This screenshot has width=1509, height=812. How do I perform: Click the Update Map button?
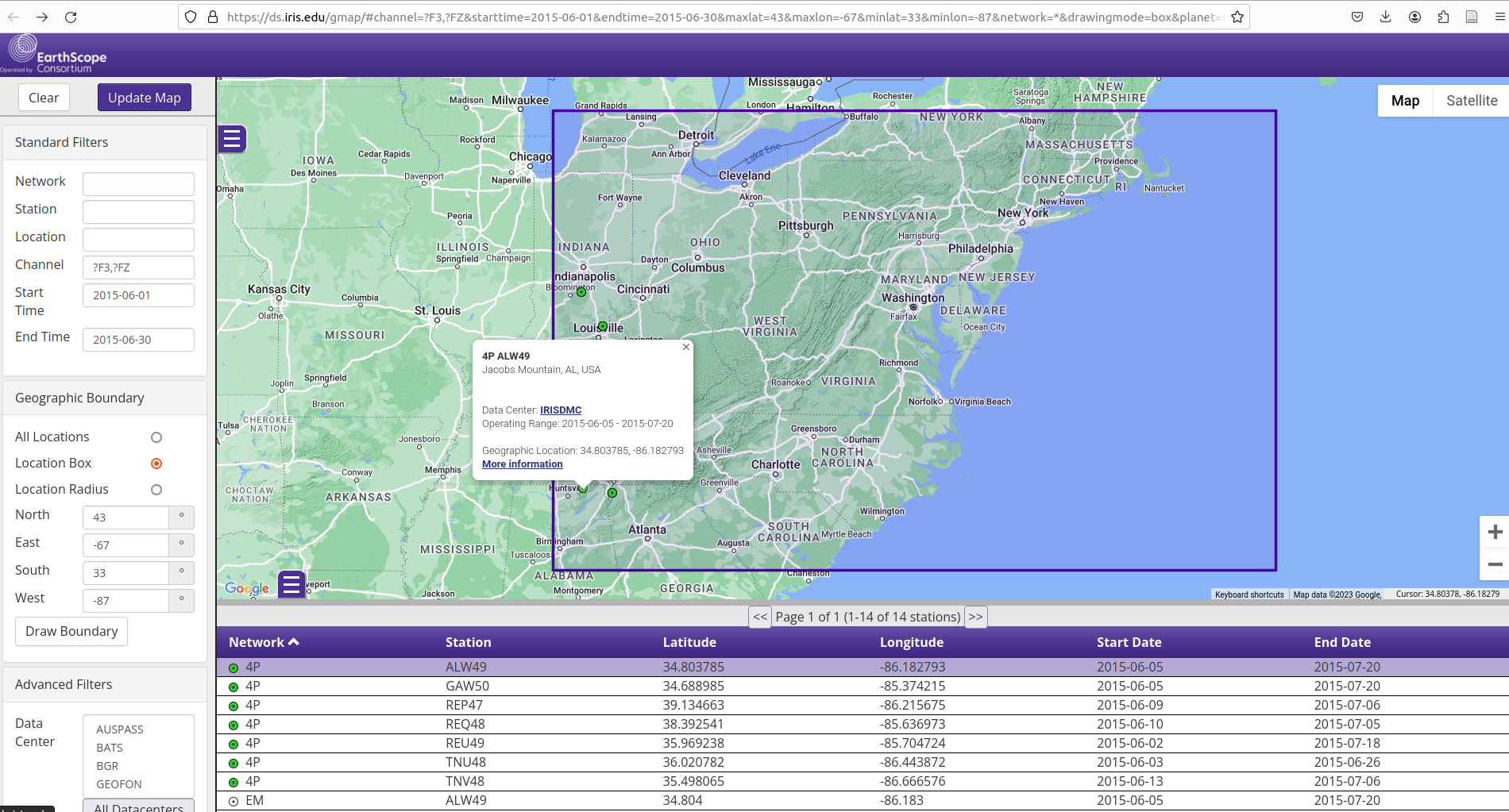(x=145, y=98)
